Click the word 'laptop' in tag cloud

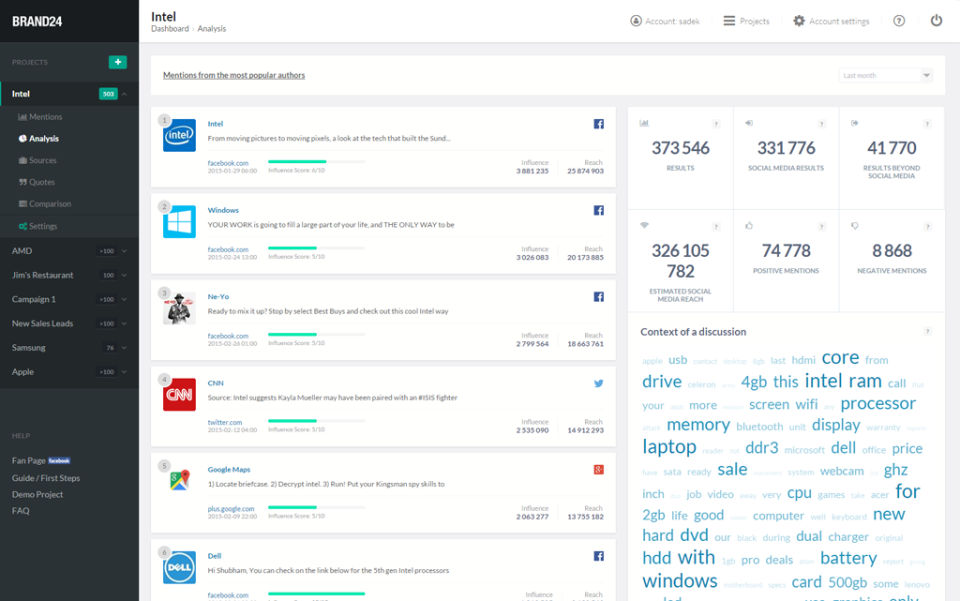click(669, 447)
